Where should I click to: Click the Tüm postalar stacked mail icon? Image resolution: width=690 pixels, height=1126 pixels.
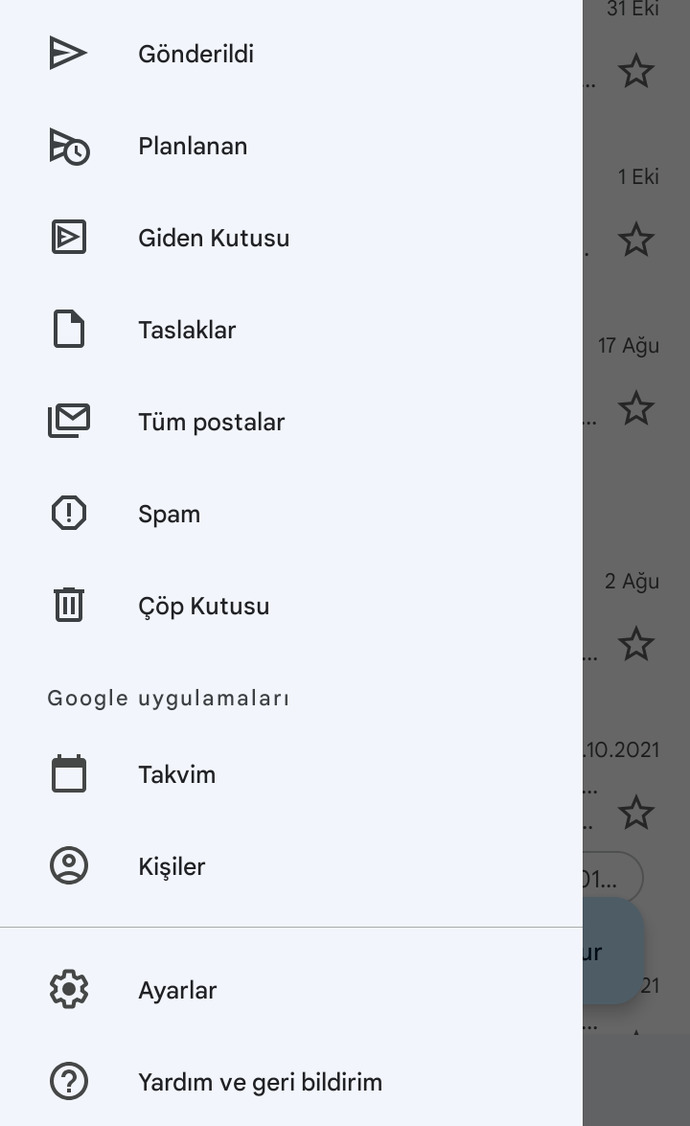(x=69, y=421)
